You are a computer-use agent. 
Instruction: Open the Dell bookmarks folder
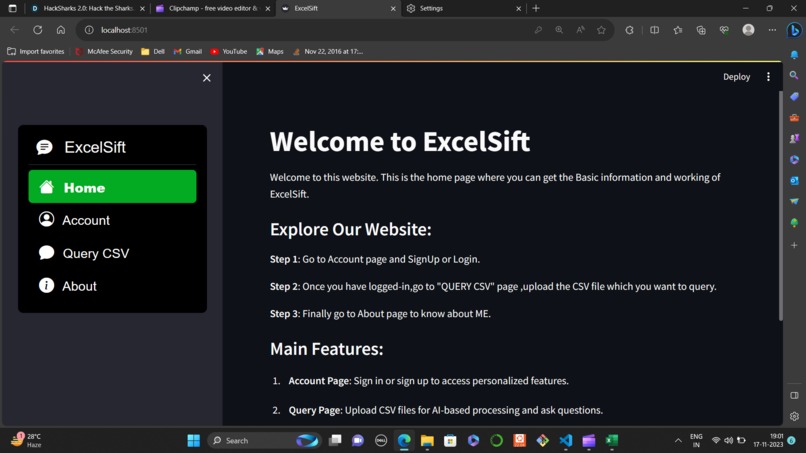(x=153, y=51)
